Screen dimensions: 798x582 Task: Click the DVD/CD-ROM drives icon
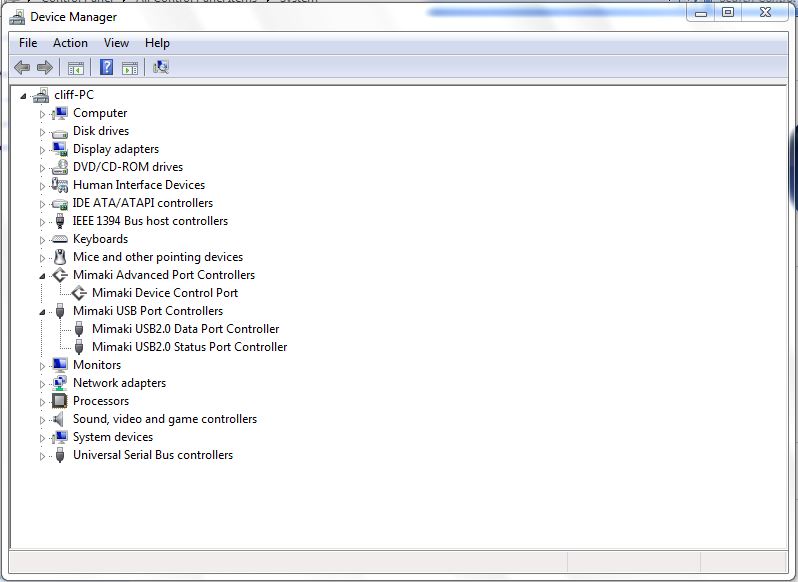[60, 167]
